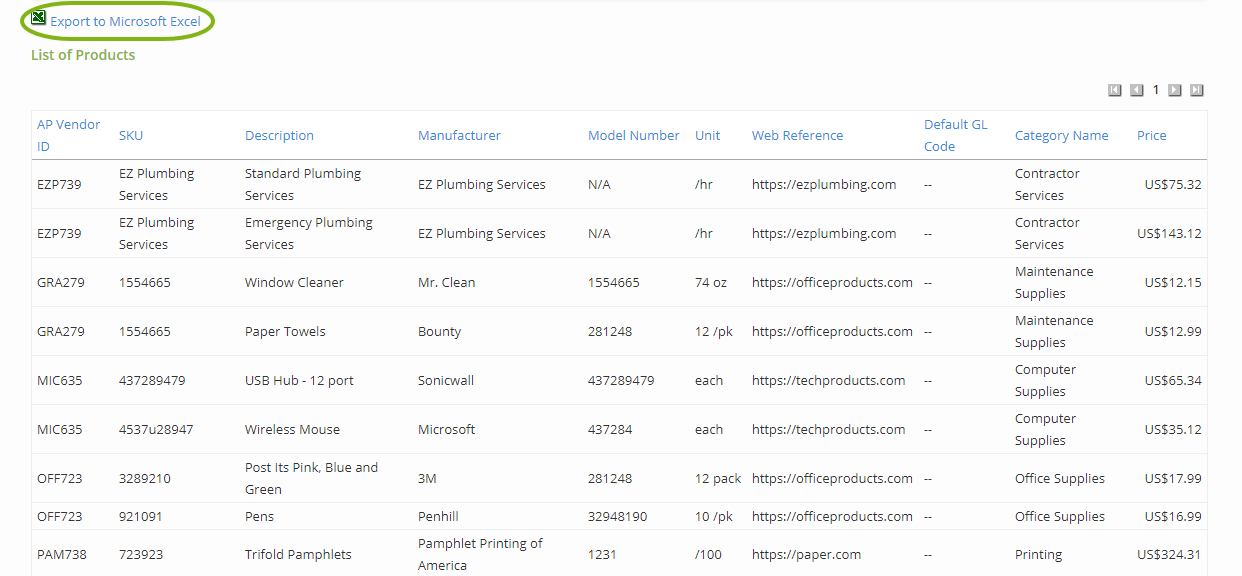1242x576 pixels.
Task: Click the Trifold Pamphlets row description
Action: (x=298, y=554)
